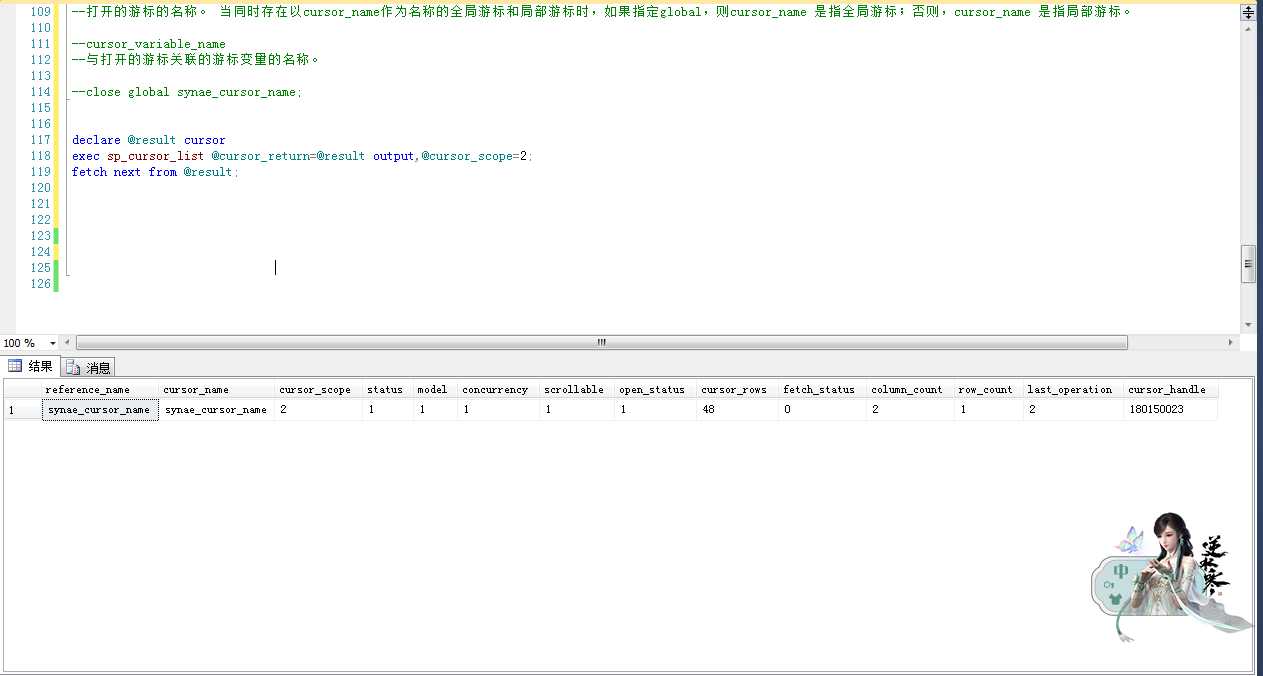The height and width of the screenshot is (676, 1263).
Task: Switch to the 消息 messages tab
Action: point(88,367)
